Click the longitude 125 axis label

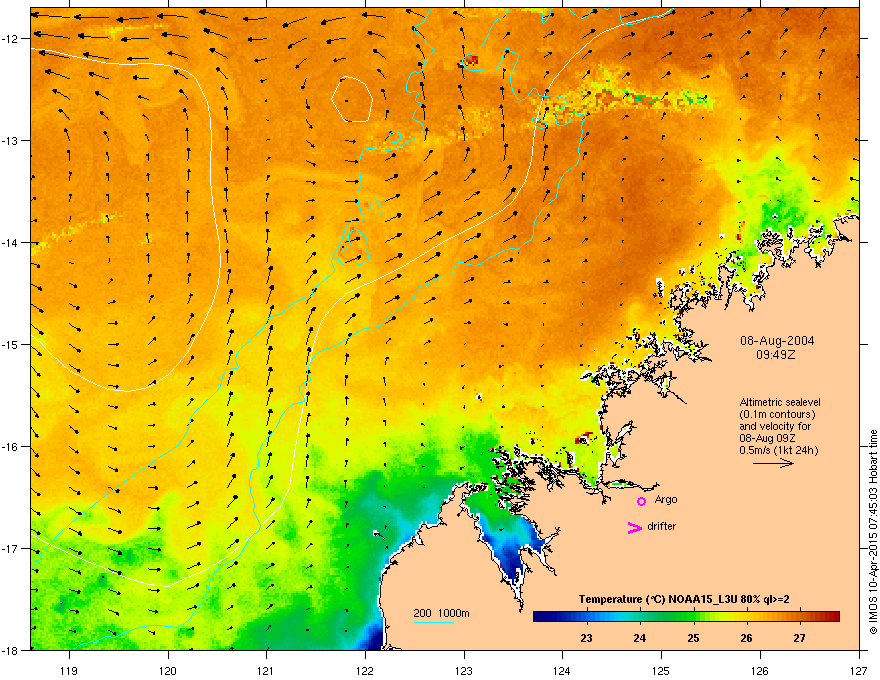[661, 670]
